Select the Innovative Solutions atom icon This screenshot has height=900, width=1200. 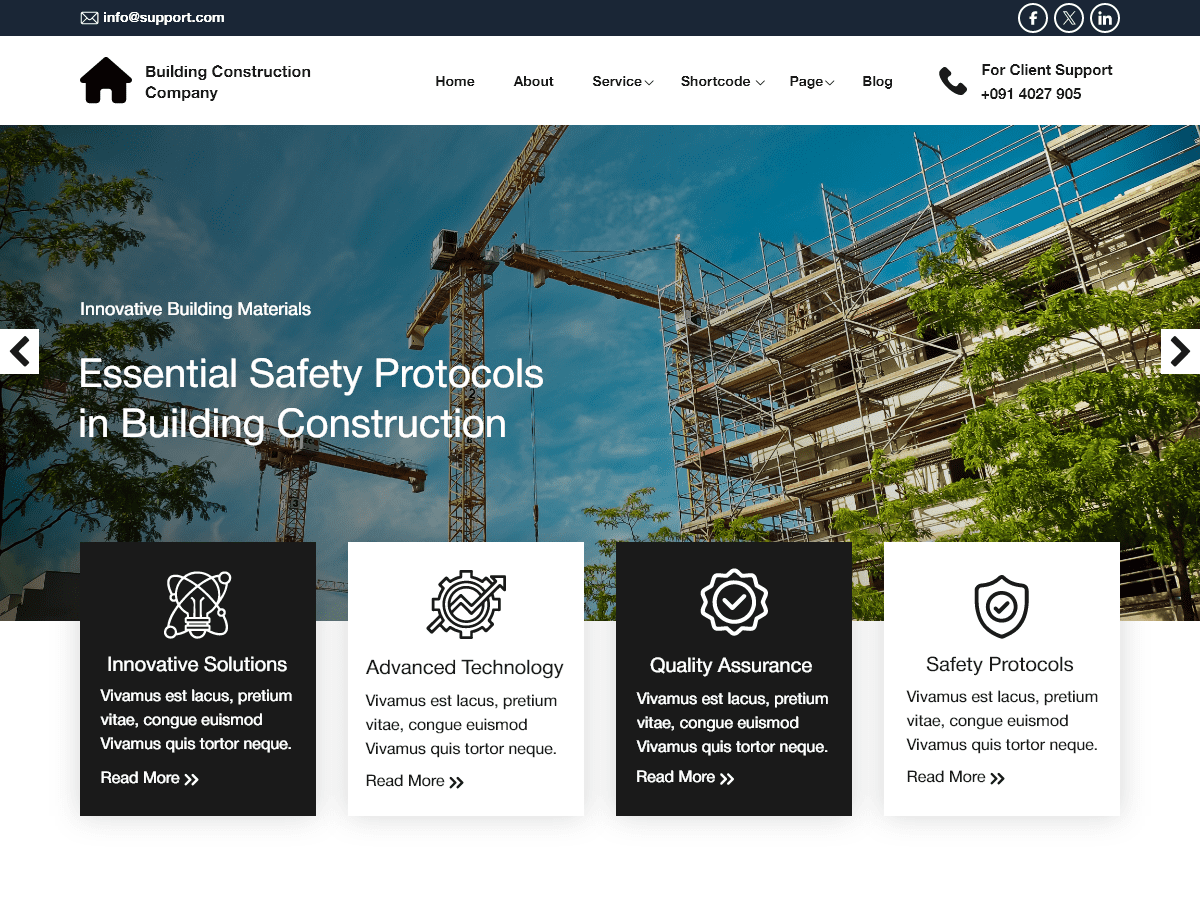197,604
